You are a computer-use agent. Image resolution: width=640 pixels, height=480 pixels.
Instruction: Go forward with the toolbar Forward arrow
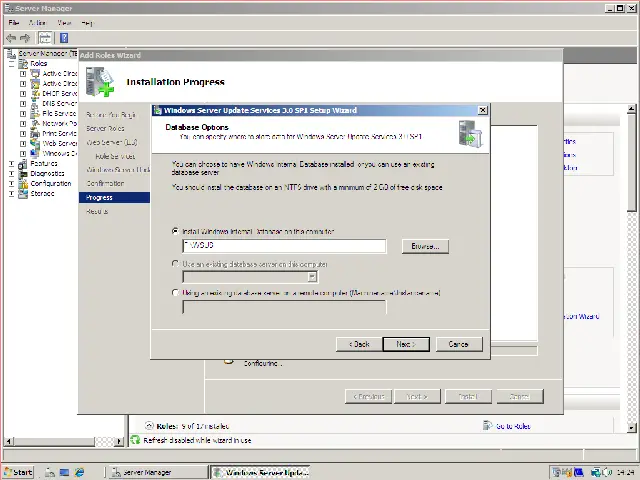(x=25, y=38)
